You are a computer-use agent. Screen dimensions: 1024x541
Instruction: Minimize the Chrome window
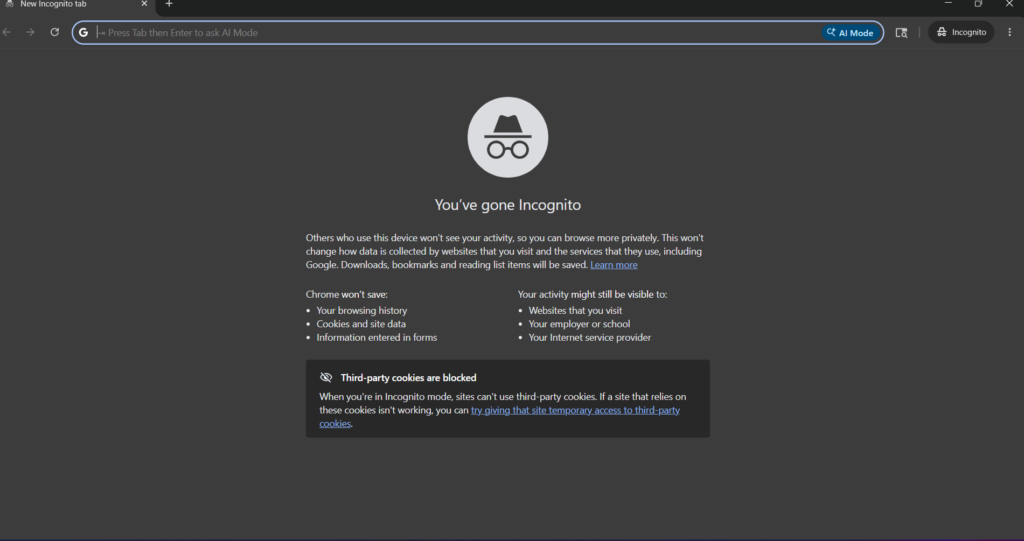(948, 3)
